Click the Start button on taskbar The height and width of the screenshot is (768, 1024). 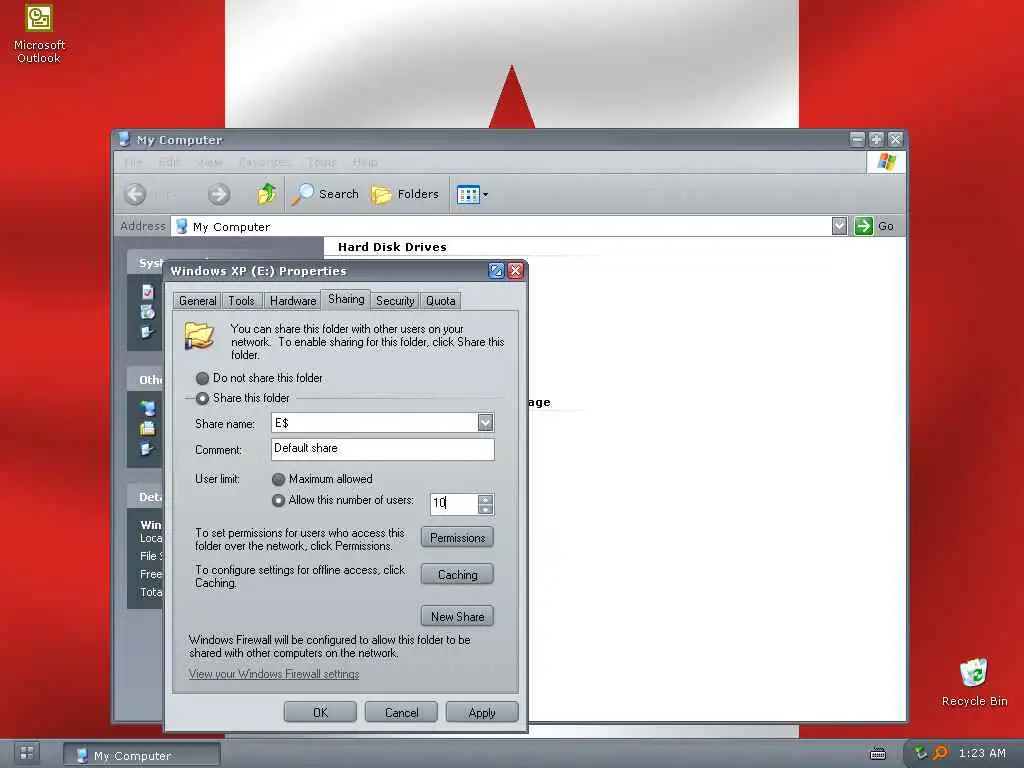tap(27, 753)
